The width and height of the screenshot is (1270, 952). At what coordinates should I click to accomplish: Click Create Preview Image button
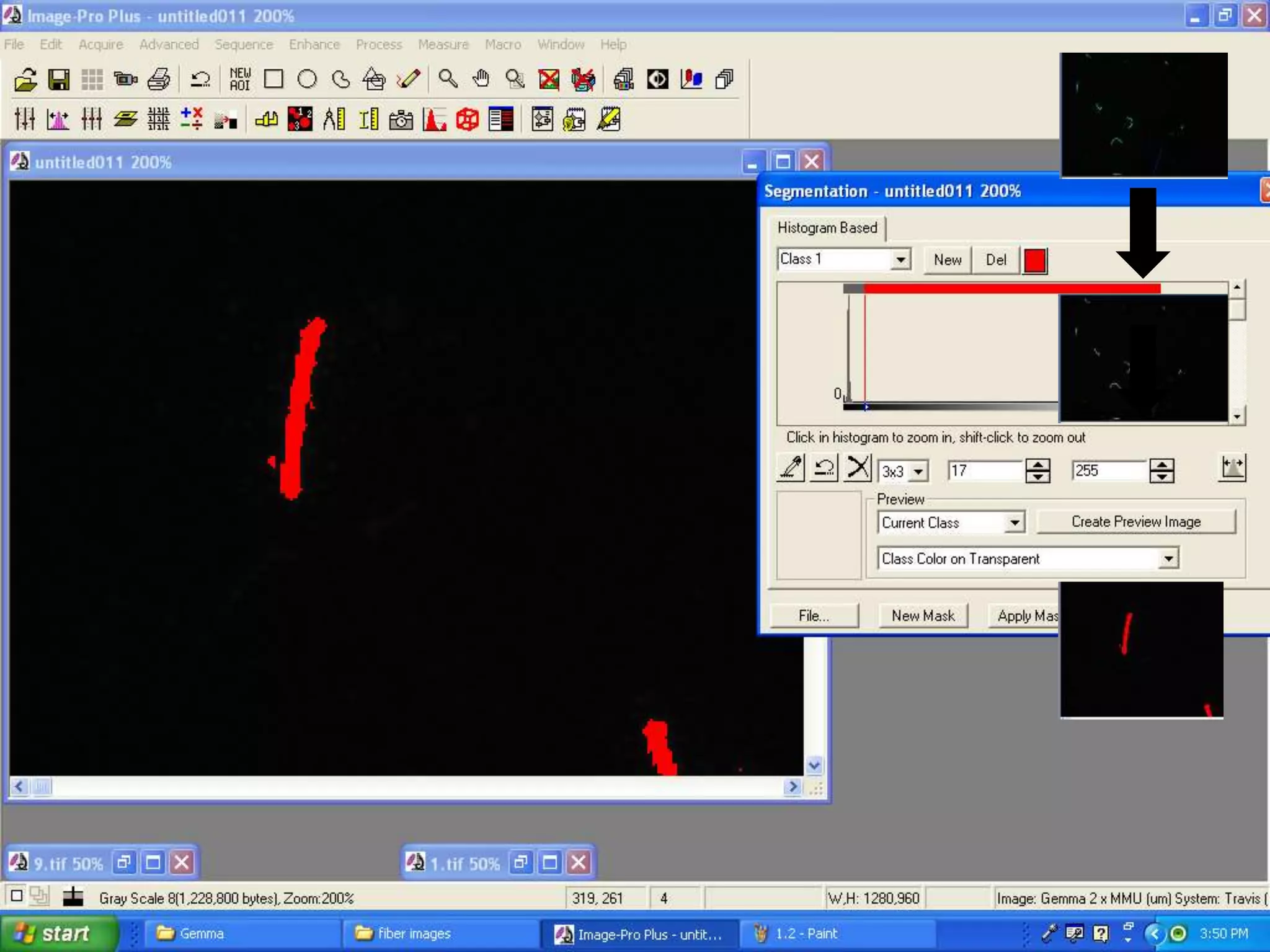click(x=1135, y=522)
